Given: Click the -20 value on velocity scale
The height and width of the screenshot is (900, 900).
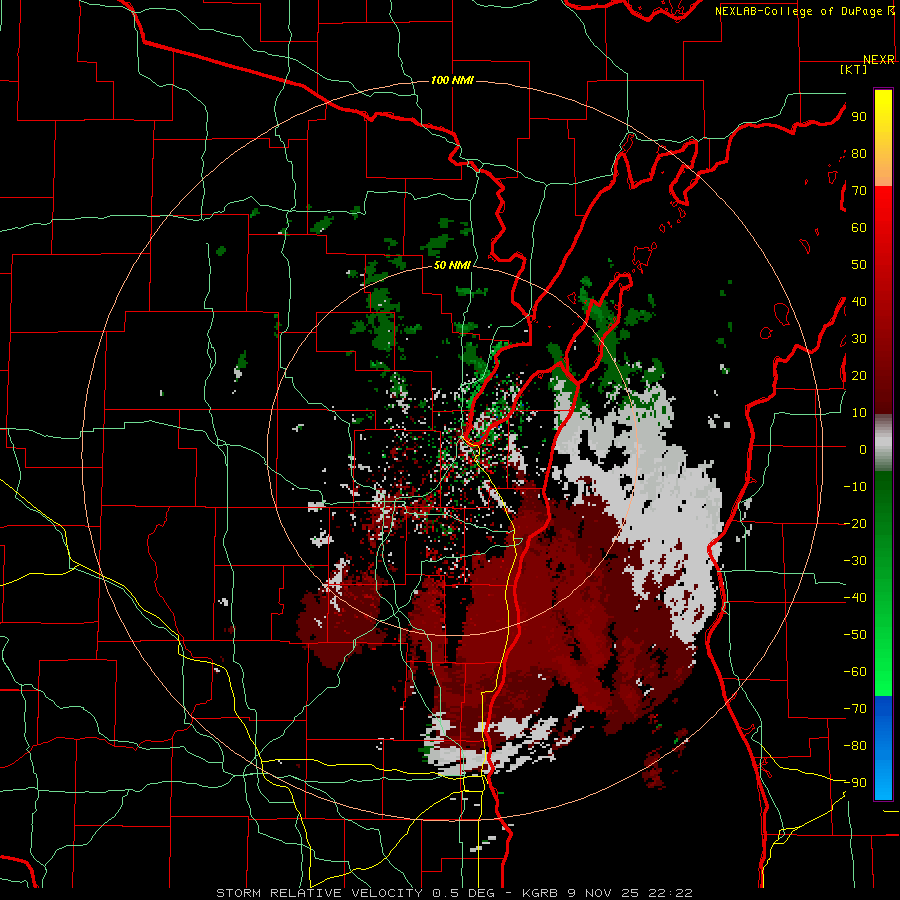Looking at the screenshot, I should click(855, 523).
